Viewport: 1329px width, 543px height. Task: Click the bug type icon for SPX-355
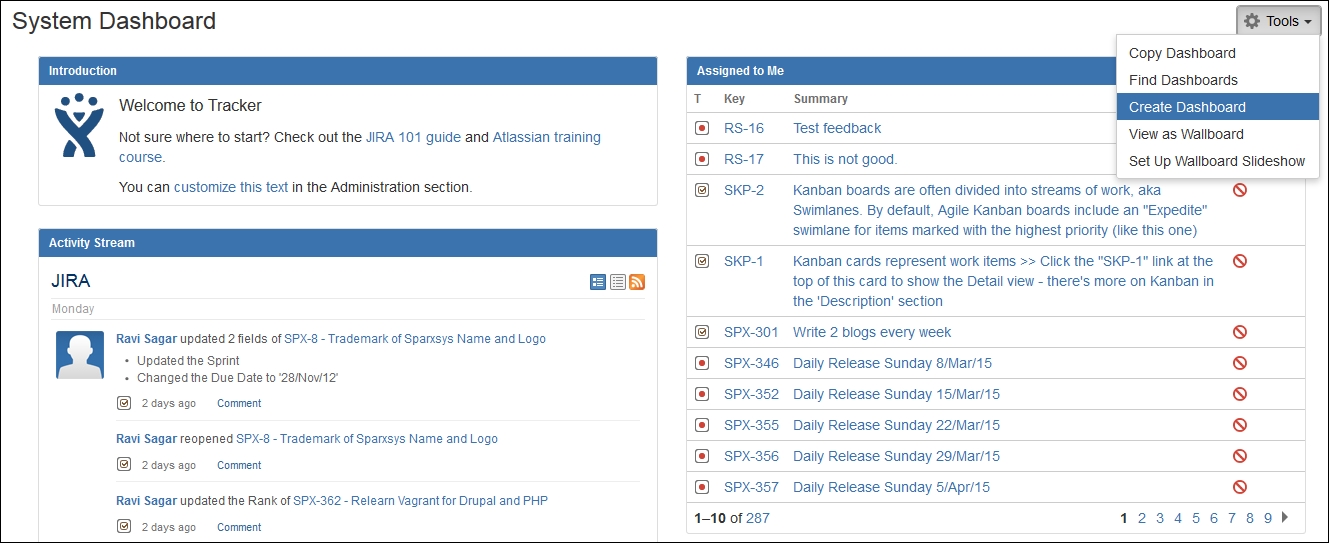702,425
